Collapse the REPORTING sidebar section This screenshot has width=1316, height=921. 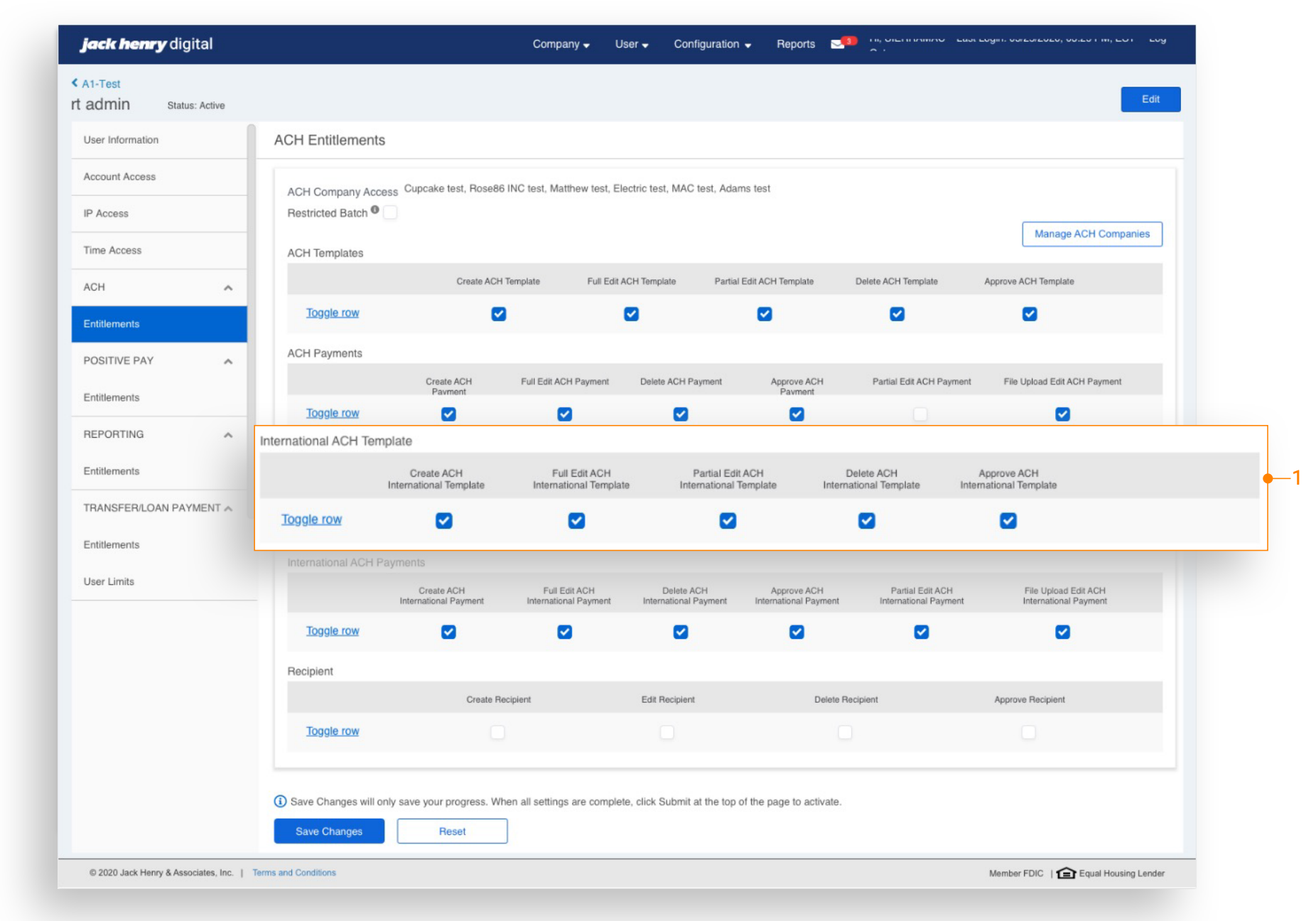(228, 435)
